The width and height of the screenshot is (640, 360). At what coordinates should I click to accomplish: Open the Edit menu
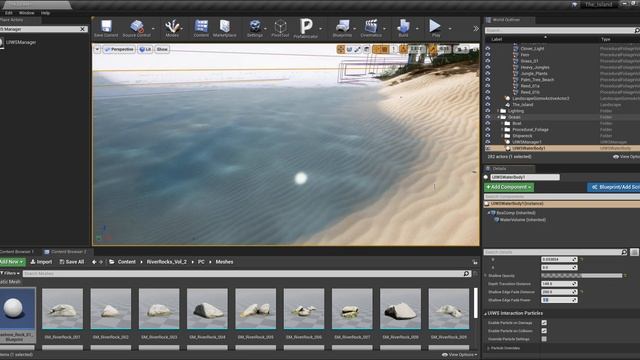click(x=9, y=13)
